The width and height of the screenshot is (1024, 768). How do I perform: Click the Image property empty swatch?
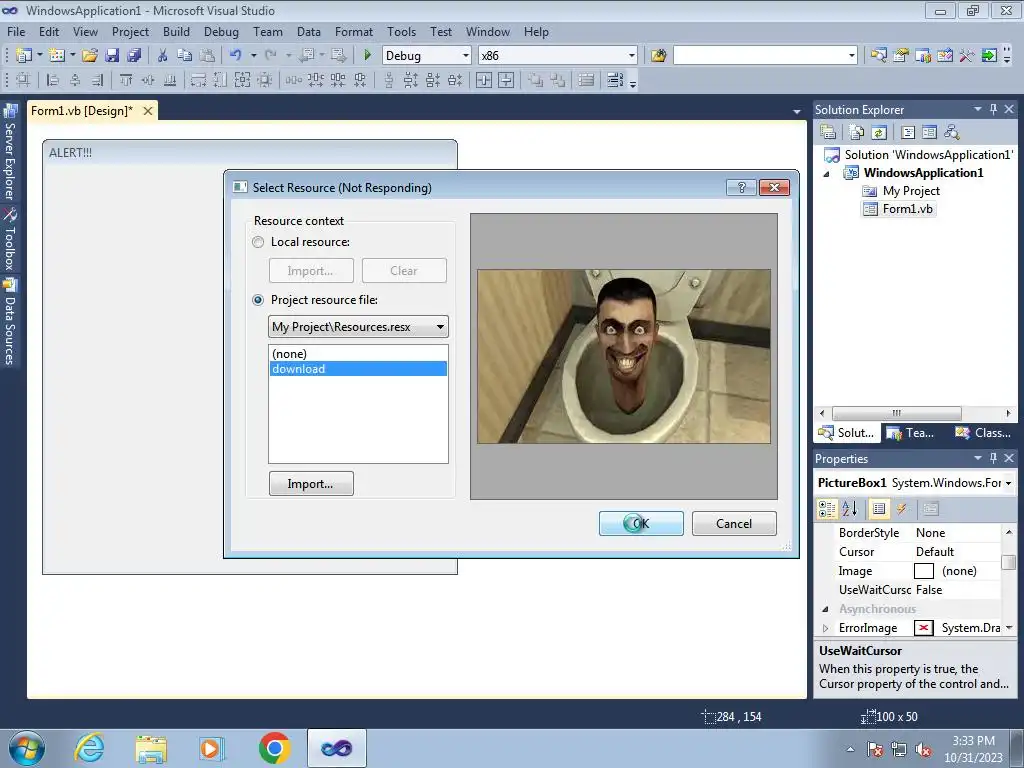[x=923, y=571]
